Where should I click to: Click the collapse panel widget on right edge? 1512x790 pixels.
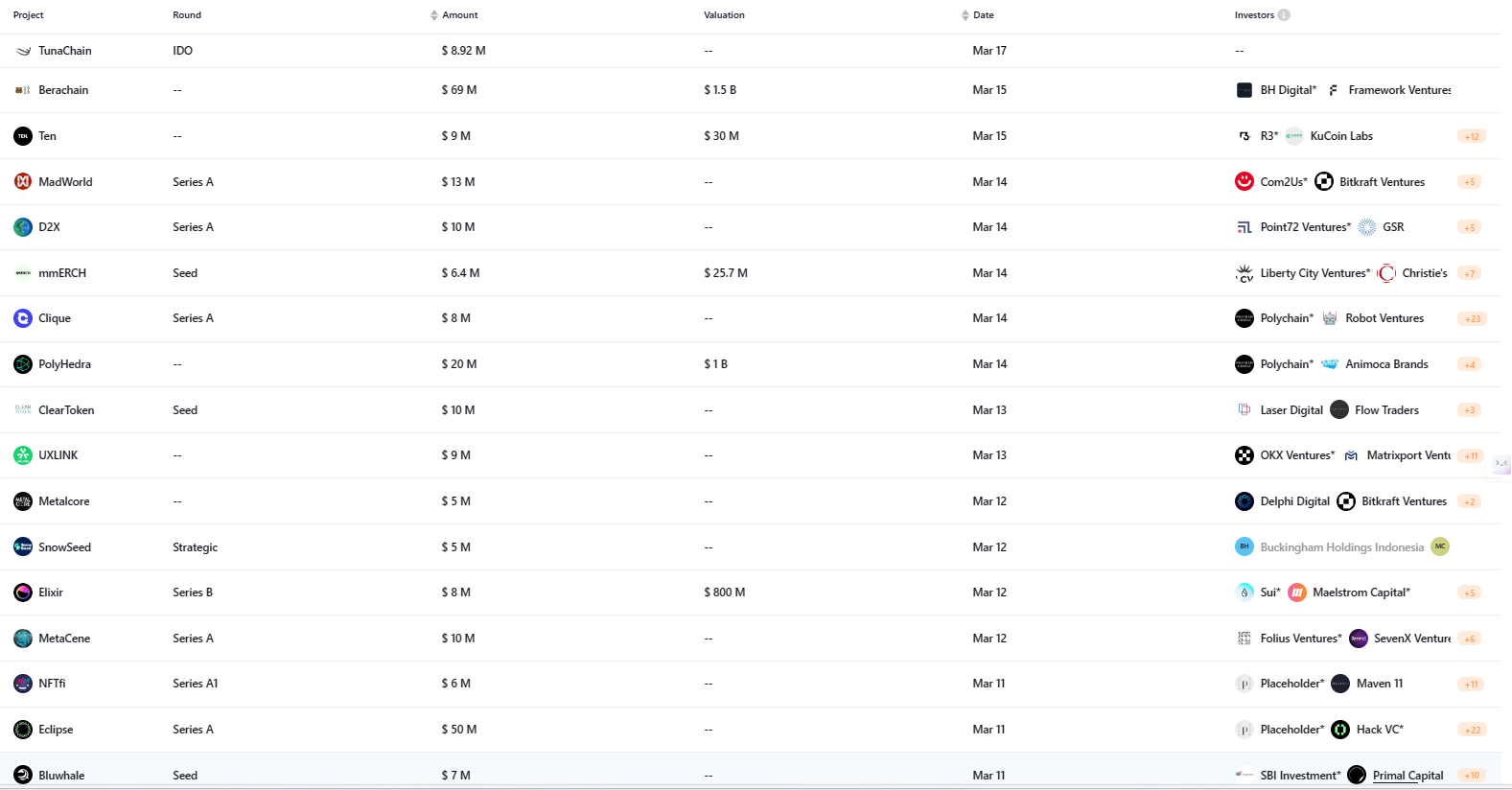(1501, 464)
